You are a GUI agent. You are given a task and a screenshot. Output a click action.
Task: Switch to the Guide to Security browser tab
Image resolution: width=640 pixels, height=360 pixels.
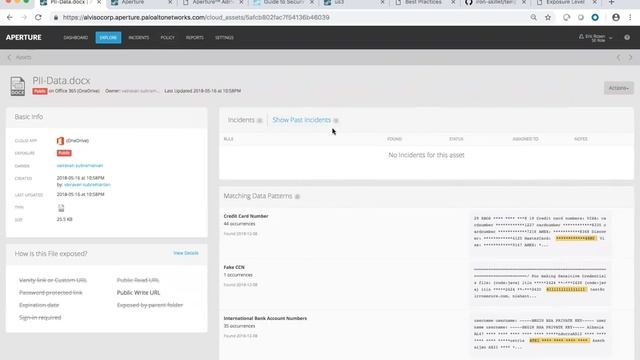click(283, 2)
